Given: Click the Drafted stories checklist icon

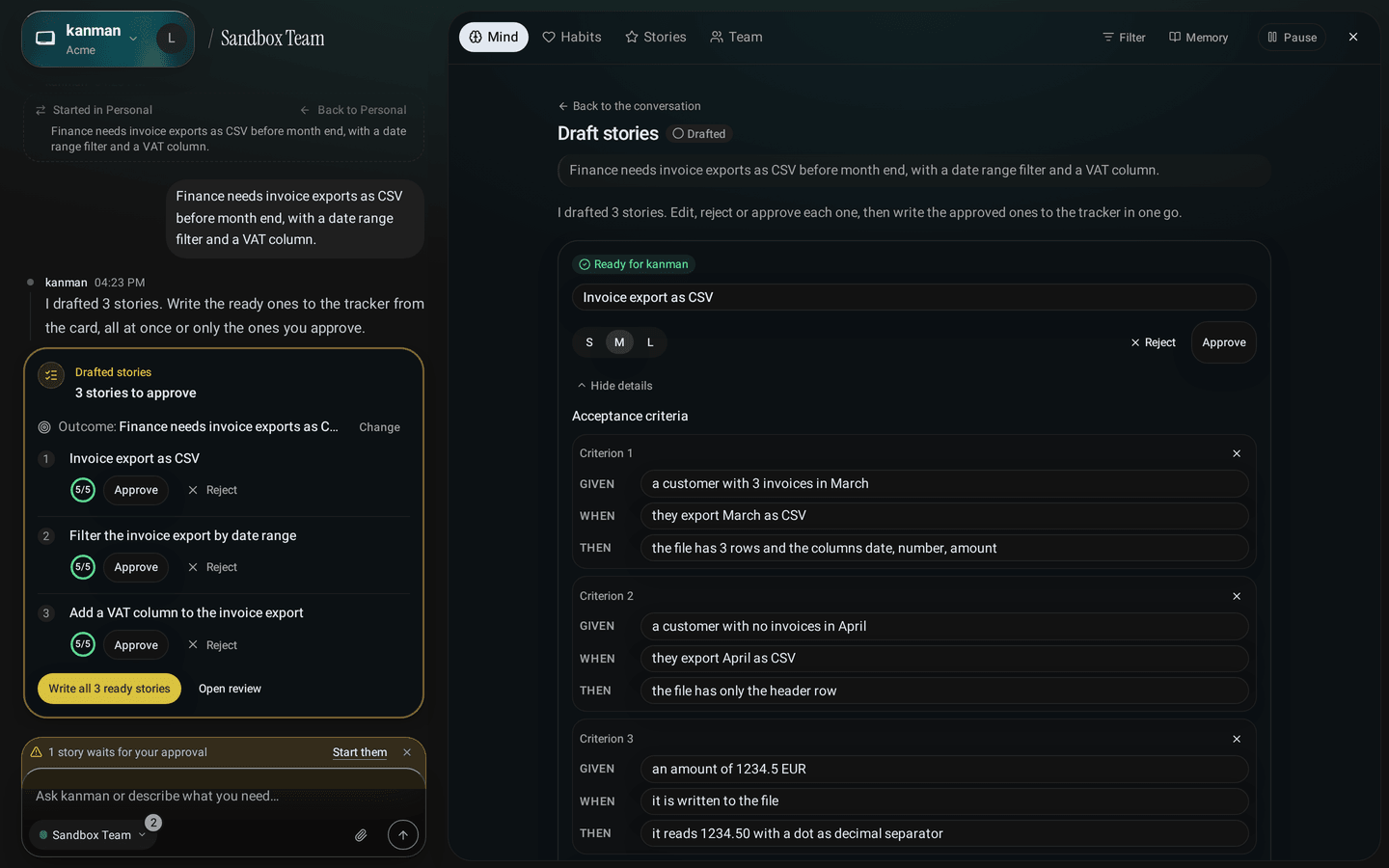Looking at the screenshot, I should pos(51,375).
